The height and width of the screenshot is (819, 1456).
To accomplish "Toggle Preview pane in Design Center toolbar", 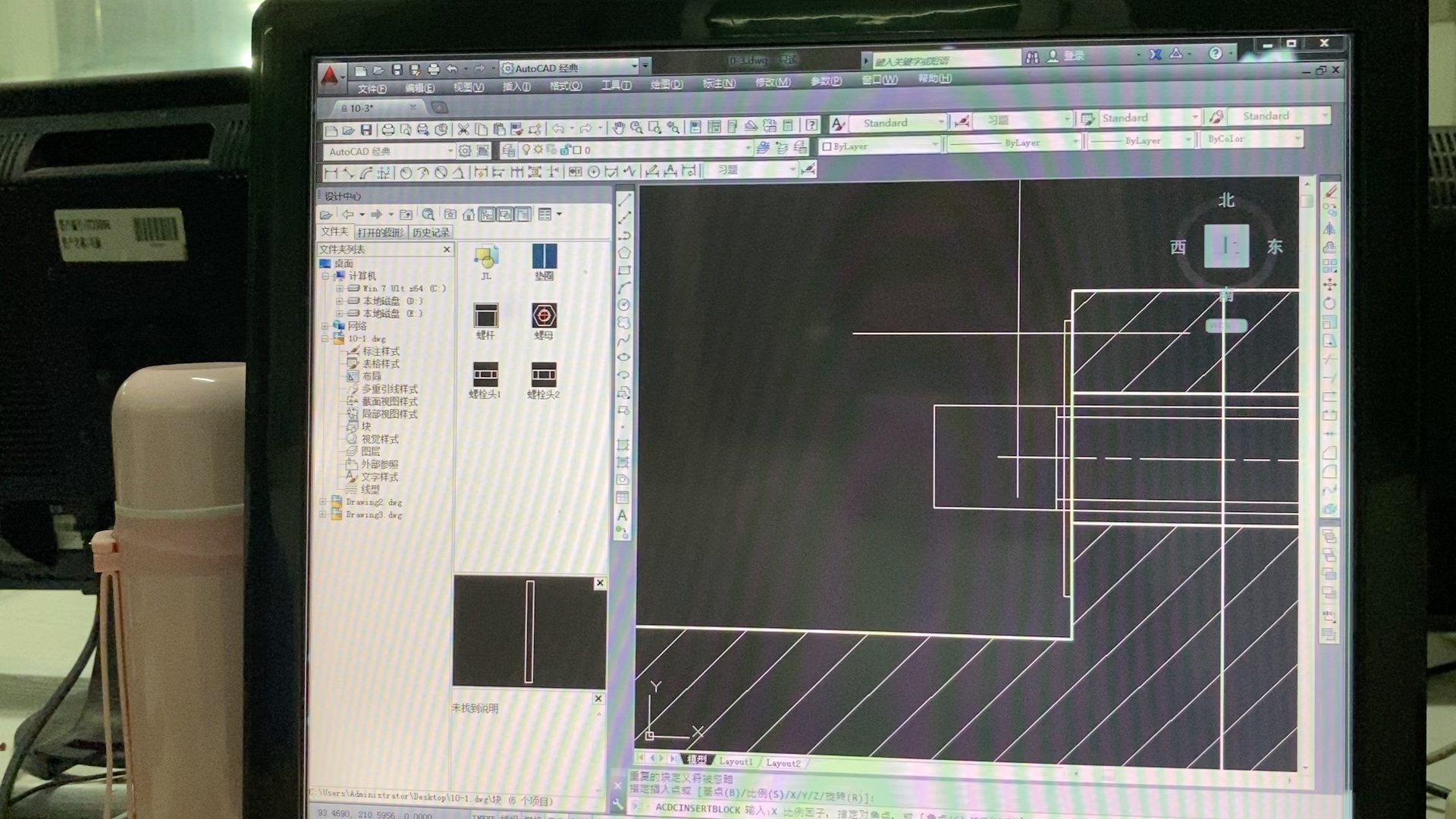I will coord(505,215).
